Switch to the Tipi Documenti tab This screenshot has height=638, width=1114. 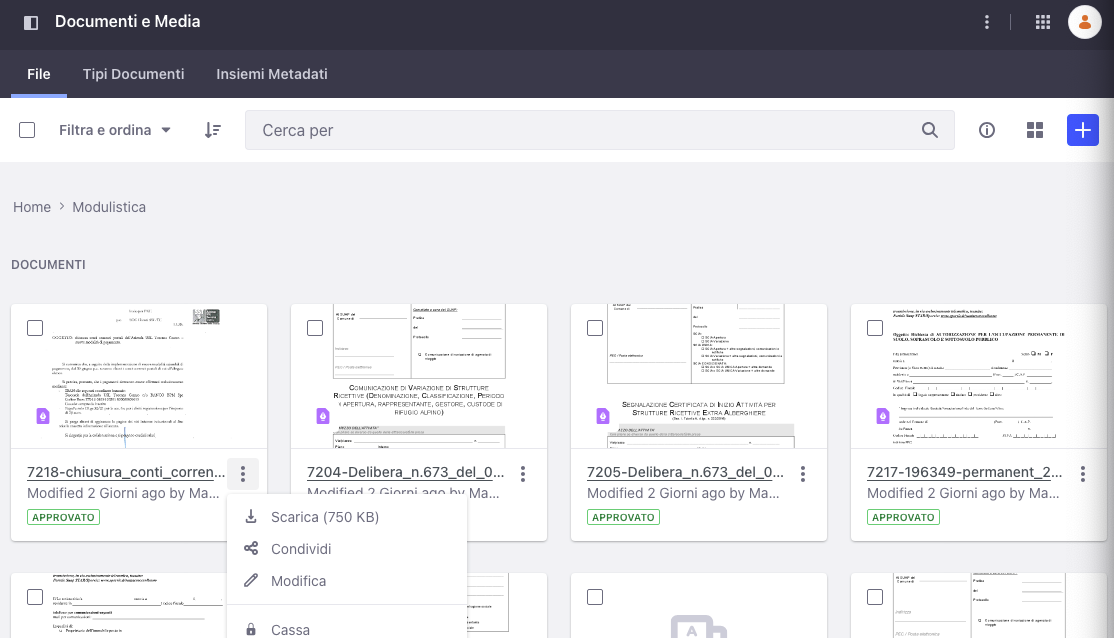click(133, 74)
